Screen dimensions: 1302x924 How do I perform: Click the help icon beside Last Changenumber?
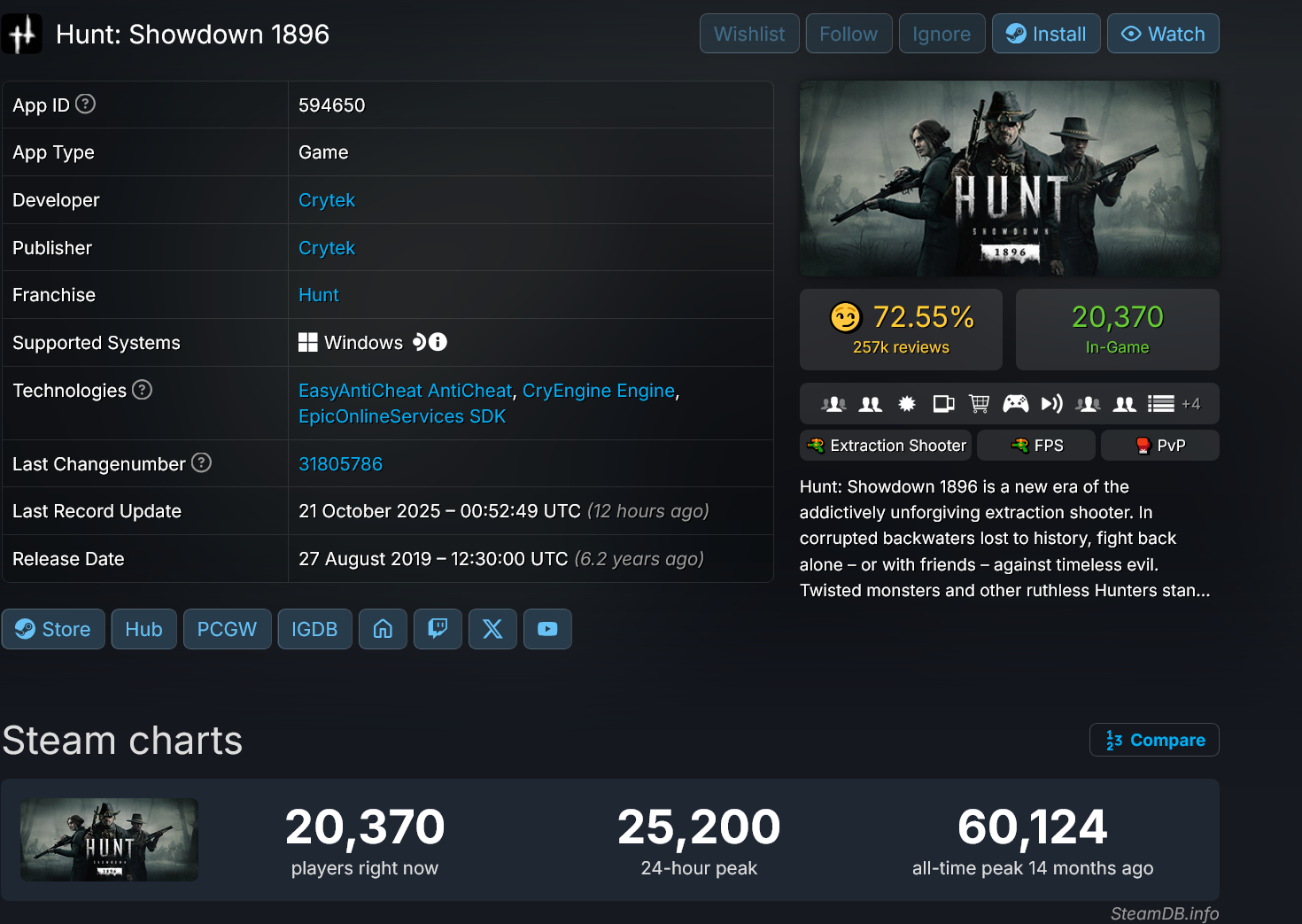point(201,462)
